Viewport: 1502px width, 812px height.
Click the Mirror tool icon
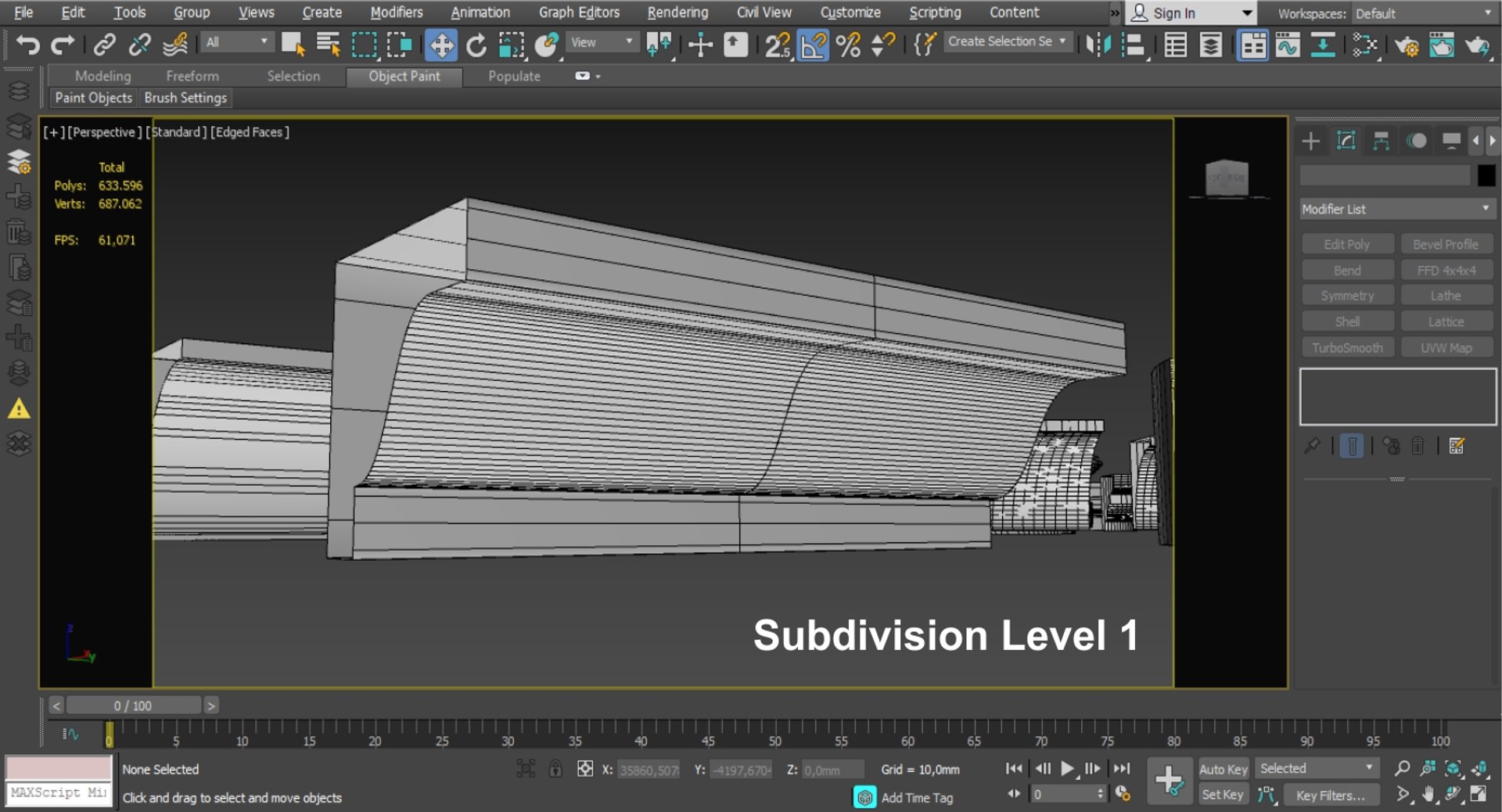point(1098,45)
